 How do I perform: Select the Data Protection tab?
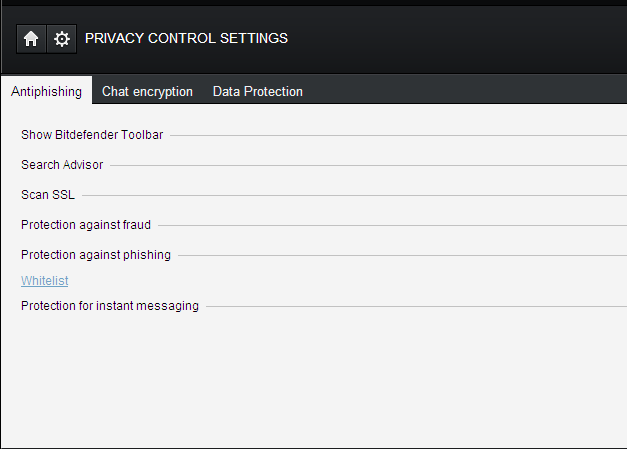(257, 91)
